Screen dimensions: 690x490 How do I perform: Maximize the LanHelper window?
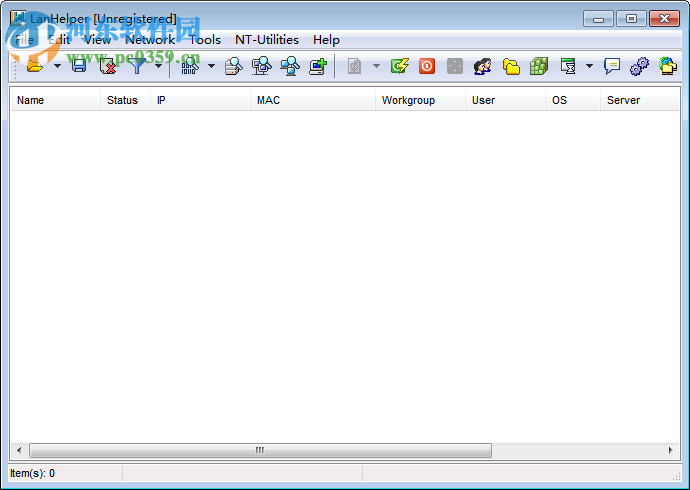pos(631,19)
